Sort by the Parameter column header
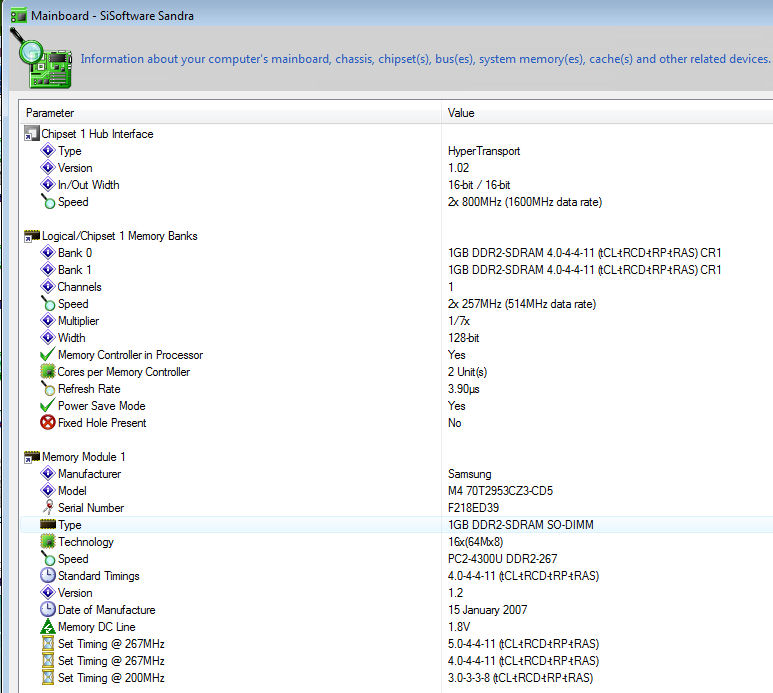The image size is (773, 693). coord(230,113)
